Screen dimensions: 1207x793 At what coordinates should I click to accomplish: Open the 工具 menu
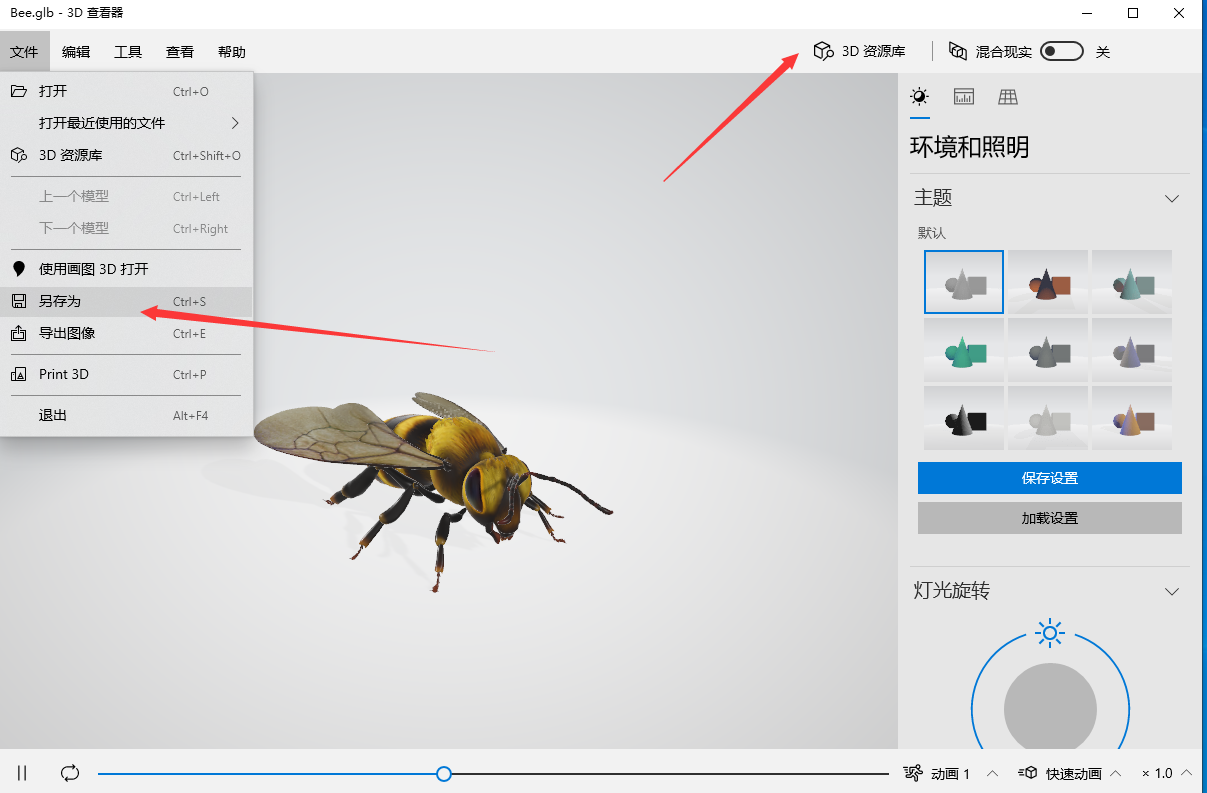[x=128, y=52]
